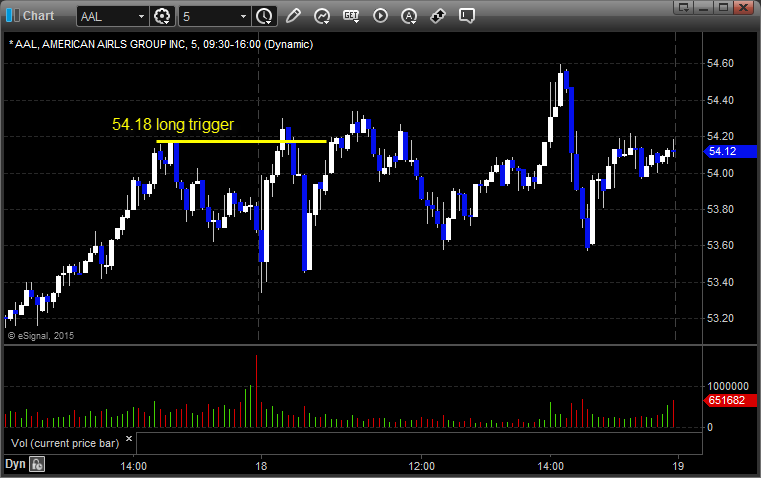Click the 54.40 price axis label
The image size is (761, 478).
coord(720,100)
